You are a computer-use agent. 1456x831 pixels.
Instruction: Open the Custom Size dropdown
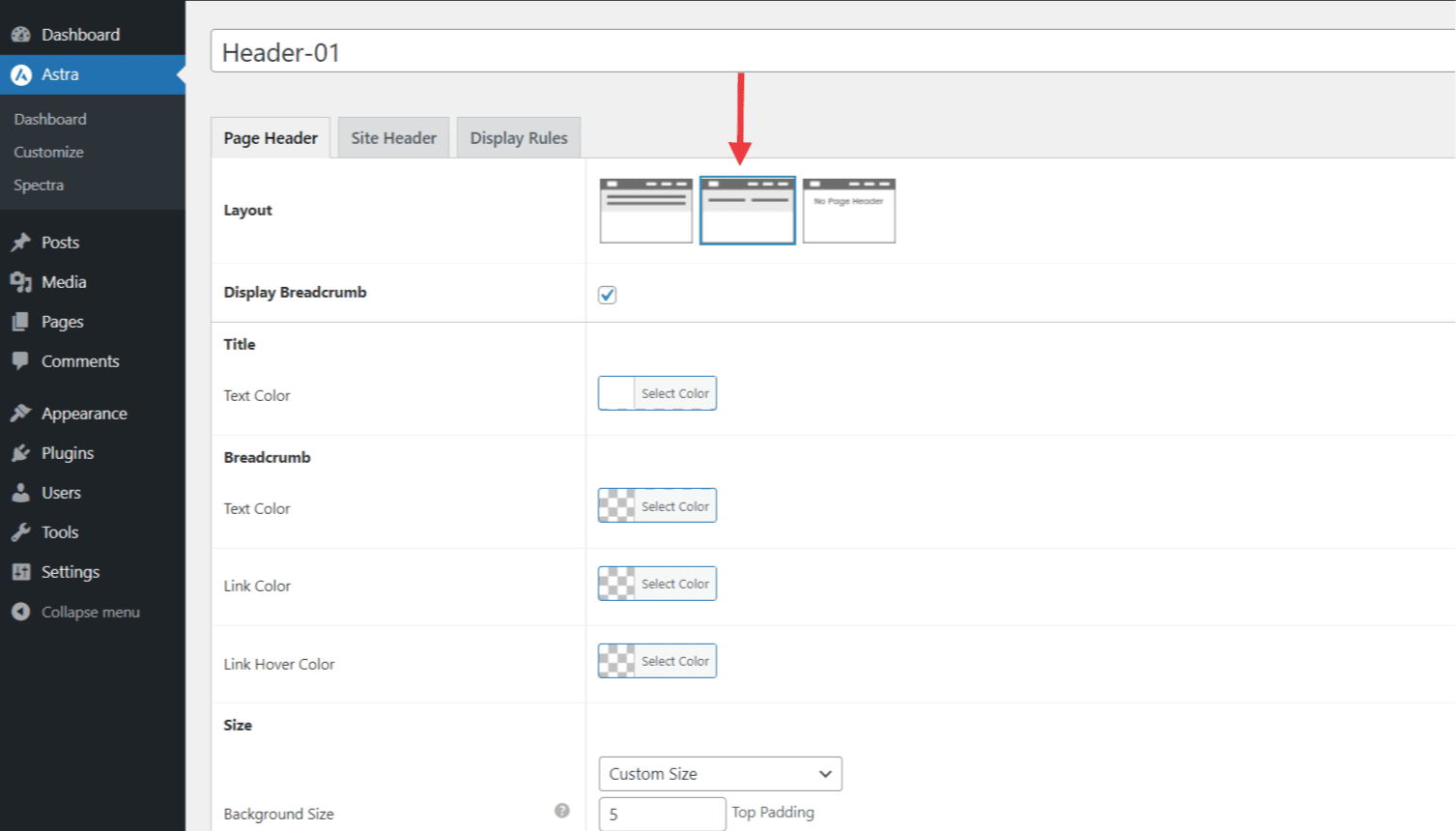click(721, 774)
